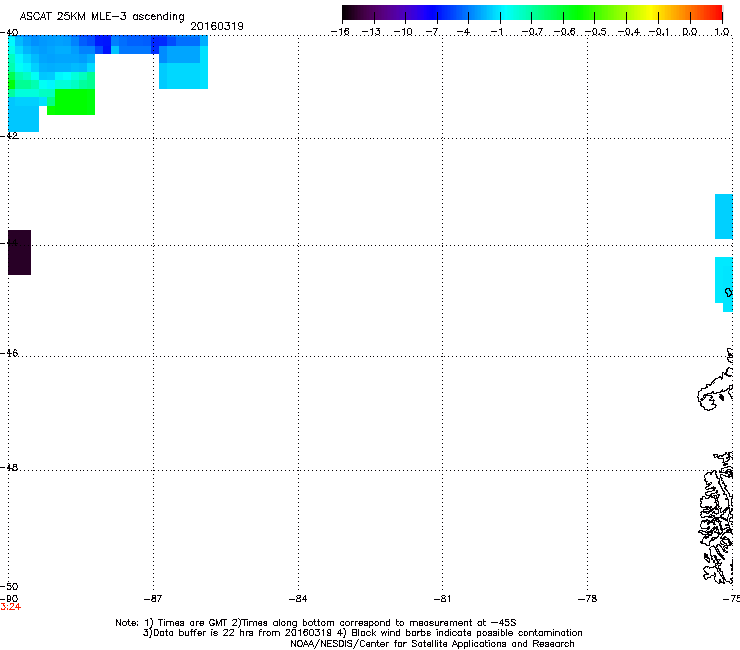Select the color bar label '-0.7'
The width and height of the screenshot is (740, 650).
(x=532, y=32)
